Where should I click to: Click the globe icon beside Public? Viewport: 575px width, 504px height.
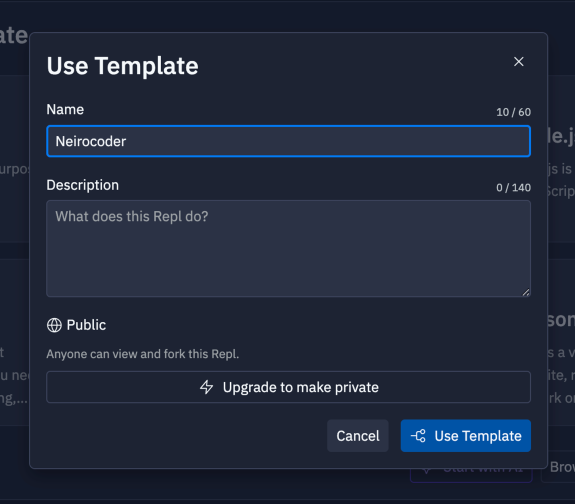pos(54,325)
